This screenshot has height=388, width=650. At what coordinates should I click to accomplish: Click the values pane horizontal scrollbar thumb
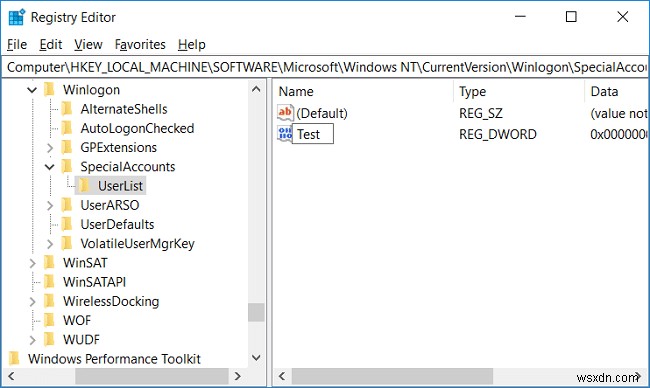(x=393, y=376)
